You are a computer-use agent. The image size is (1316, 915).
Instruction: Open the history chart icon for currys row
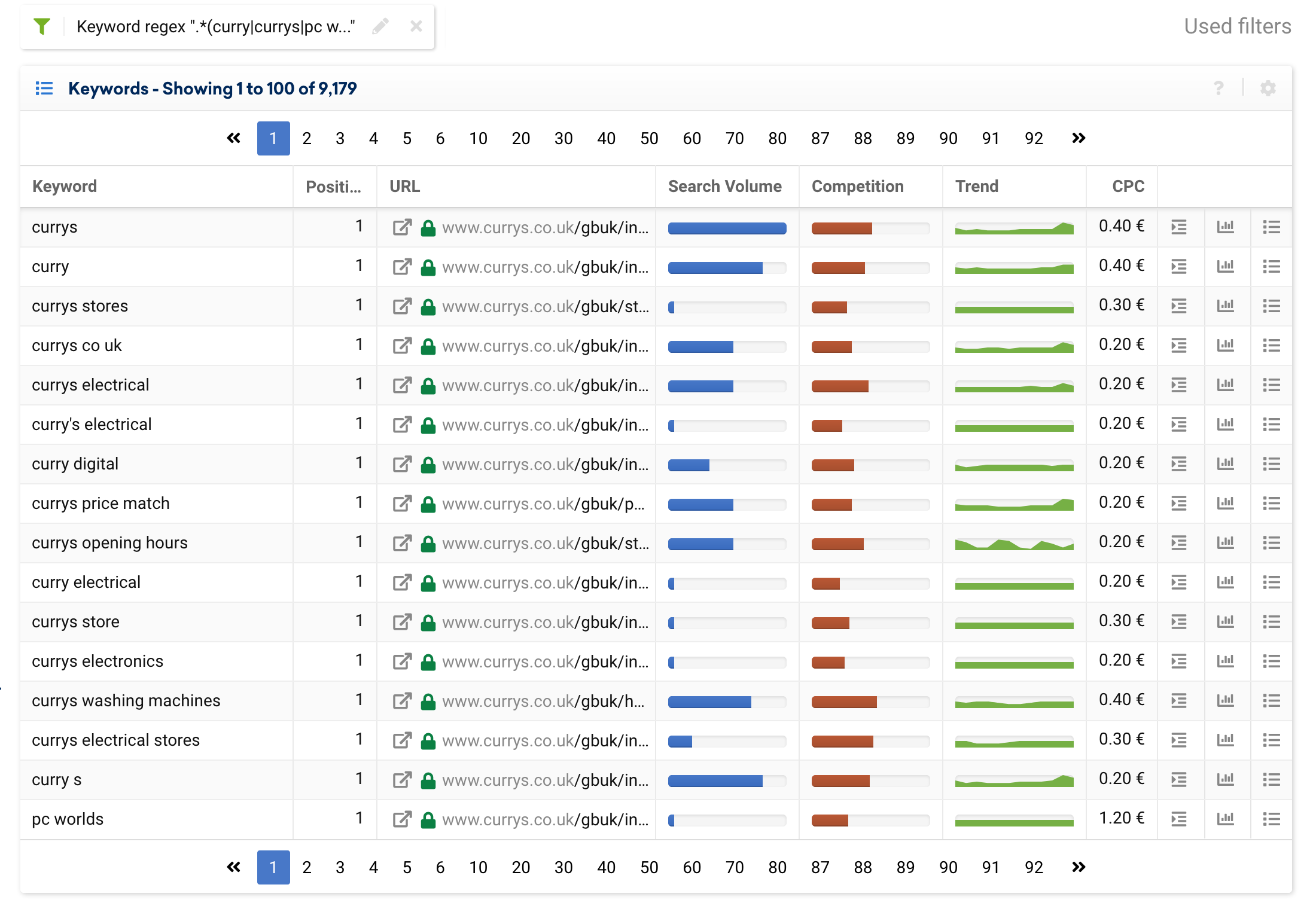pos(1226,227)
